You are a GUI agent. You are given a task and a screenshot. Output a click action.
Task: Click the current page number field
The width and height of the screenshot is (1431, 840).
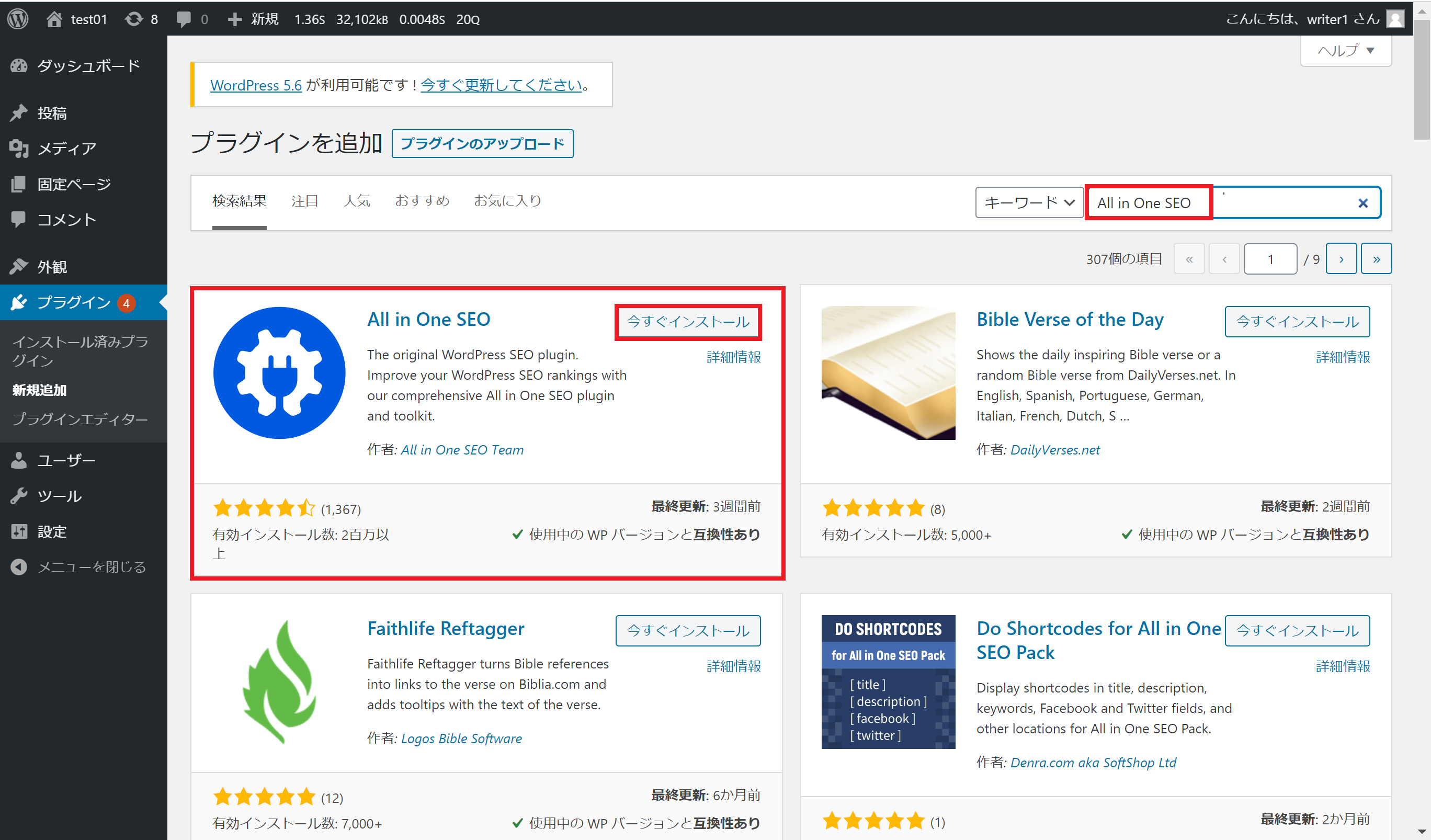[1270, 259]
